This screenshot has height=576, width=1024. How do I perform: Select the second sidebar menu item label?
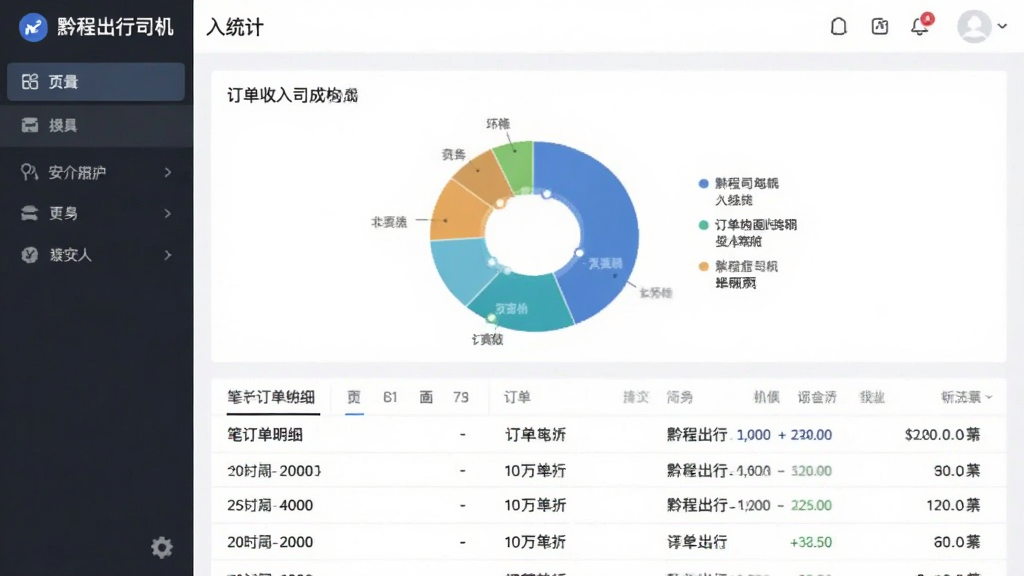pos(63,125)
